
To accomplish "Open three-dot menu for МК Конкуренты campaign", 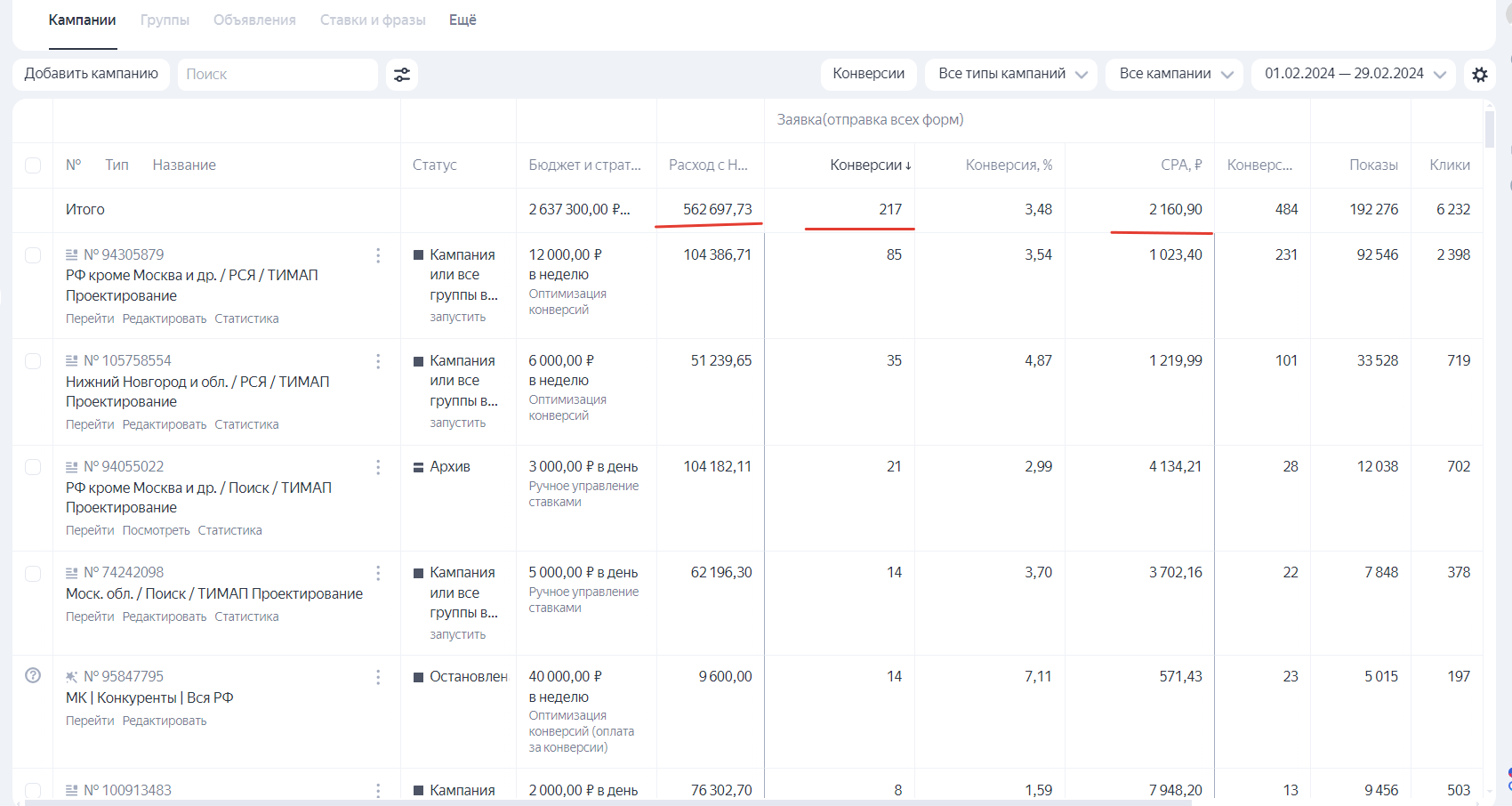I will click(x=378, y=677).
